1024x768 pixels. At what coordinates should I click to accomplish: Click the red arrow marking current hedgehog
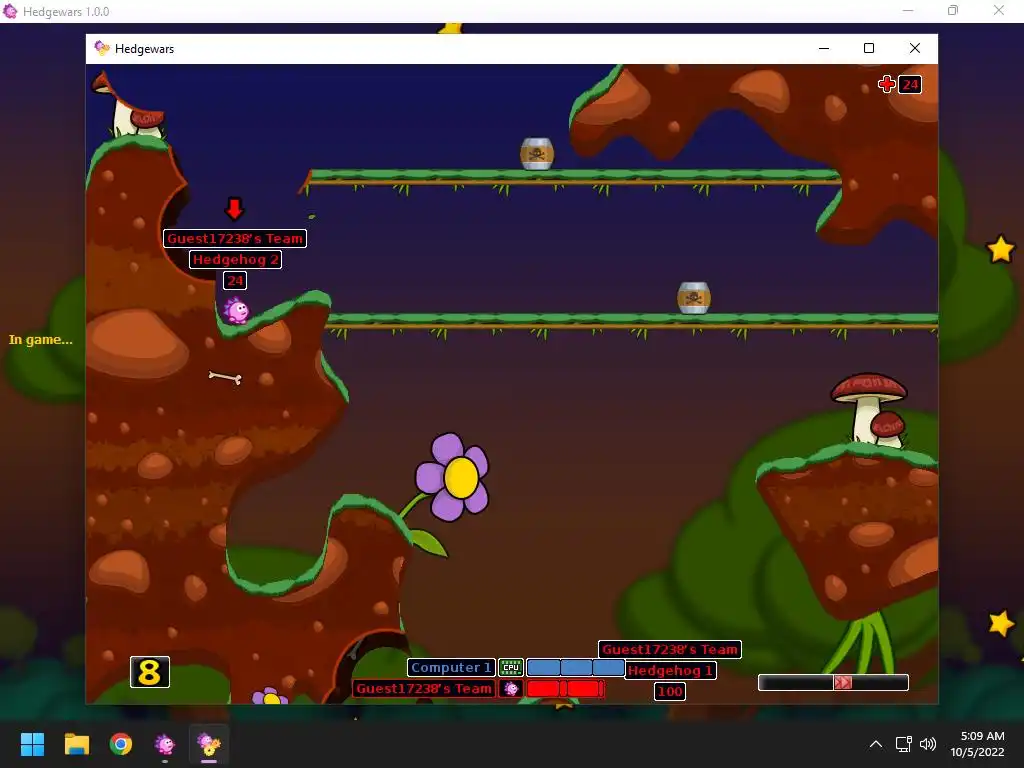point(234,209)
